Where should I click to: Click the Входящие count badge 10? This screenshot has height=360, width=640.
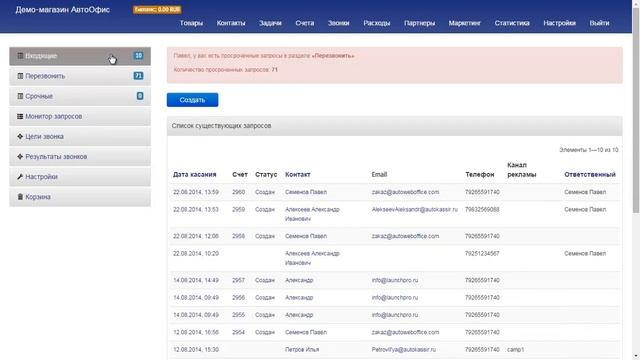pyautogui.click(x=138, y=56)
